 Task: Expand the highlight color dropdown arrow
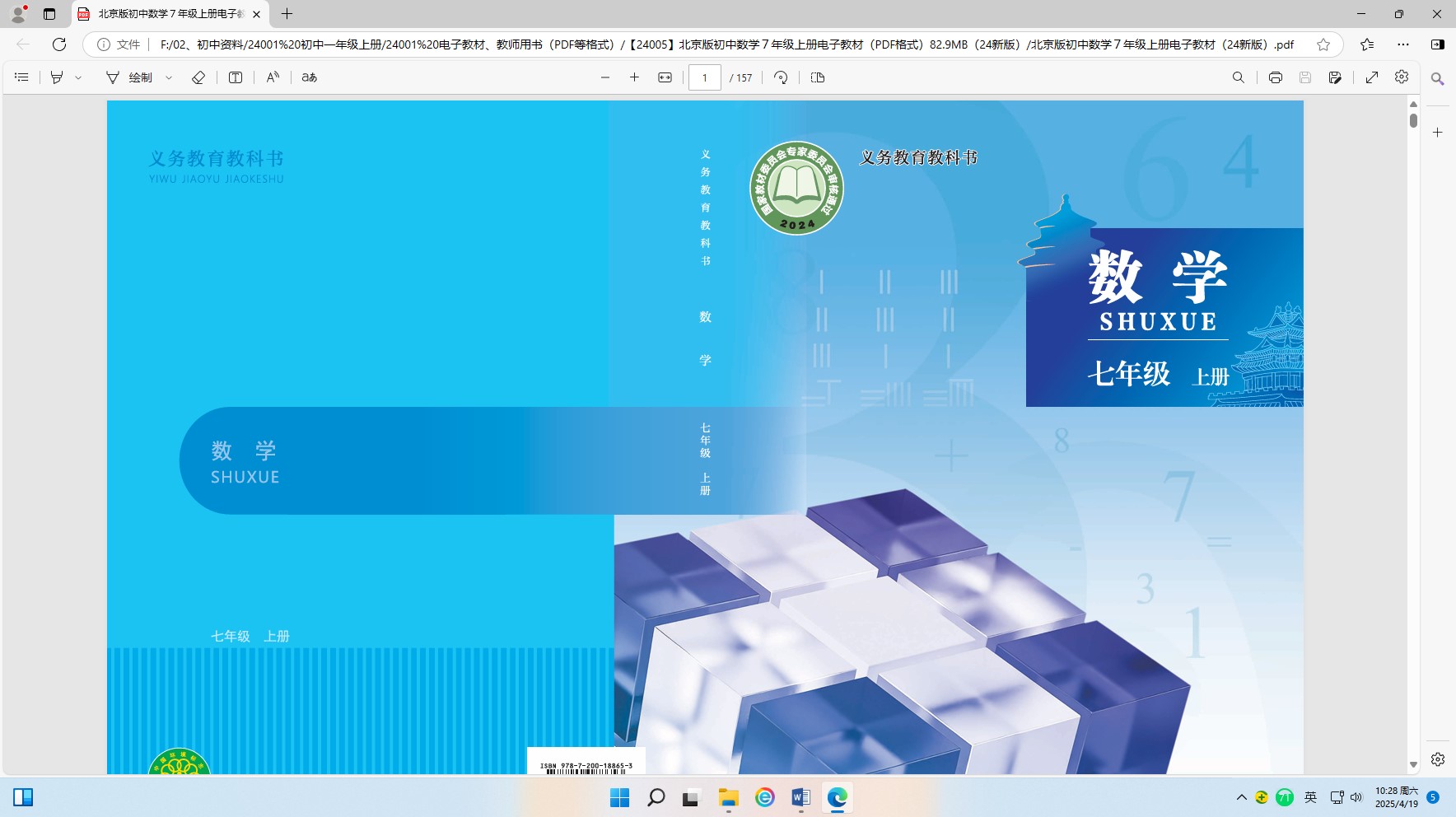click(78, 77)
